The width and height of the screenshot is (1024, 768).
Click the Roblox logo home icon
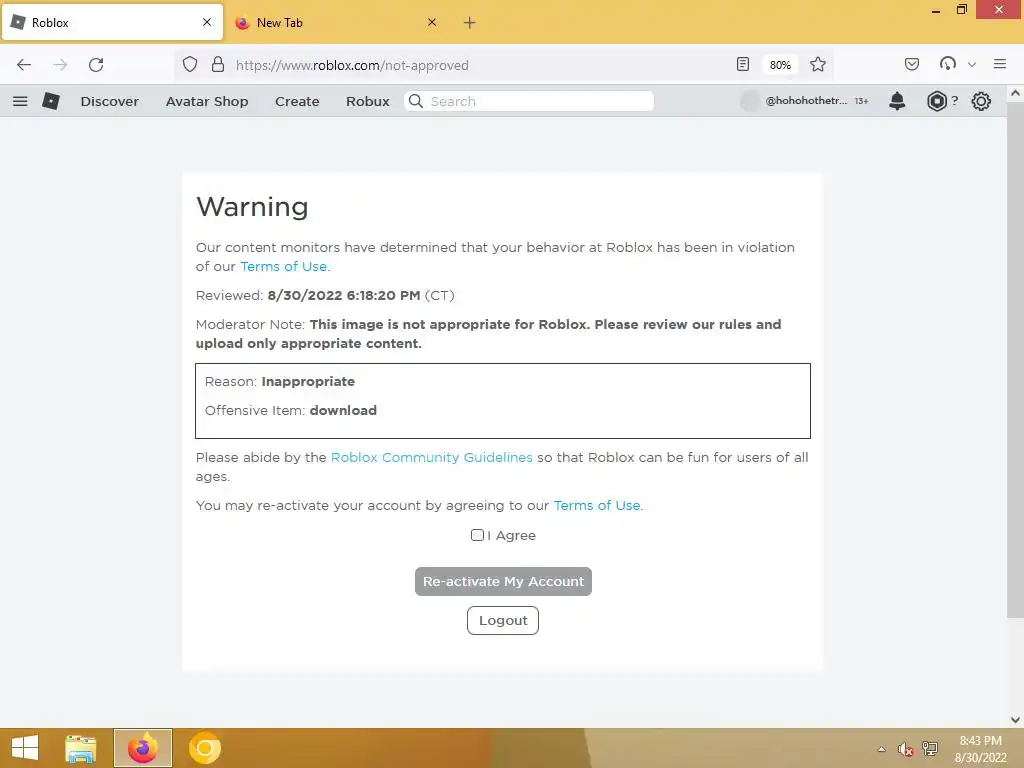pyautogui.click(x=51, y=101)
